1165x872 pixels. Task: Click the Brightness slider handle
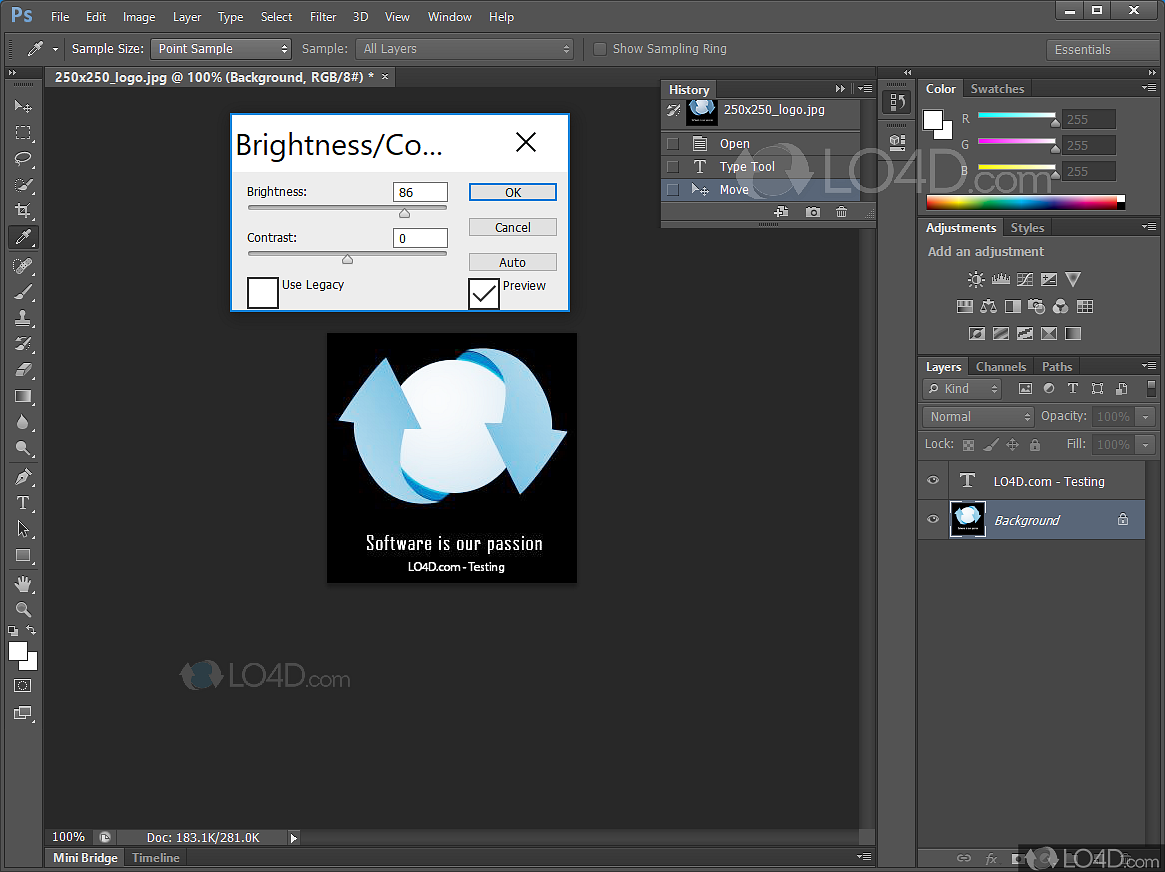404,213
